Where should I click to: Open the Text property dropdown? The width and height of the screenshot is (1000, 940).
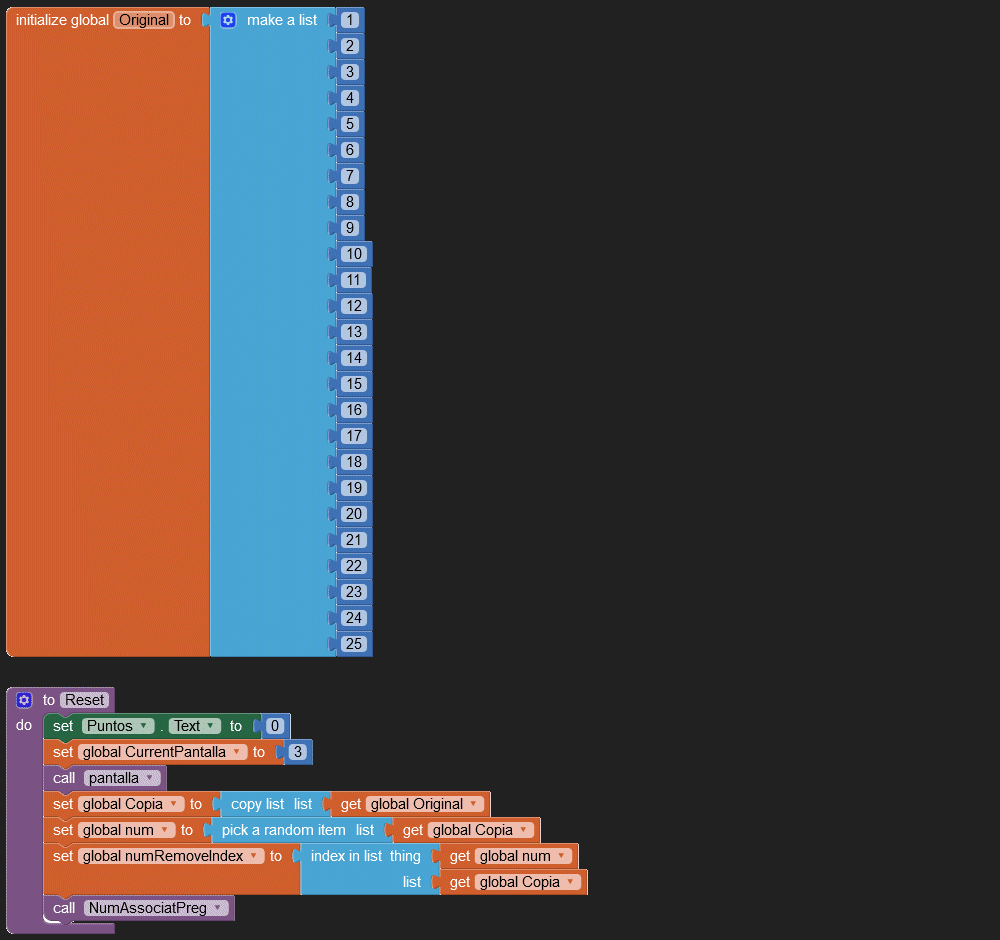[x=213, y=726]
